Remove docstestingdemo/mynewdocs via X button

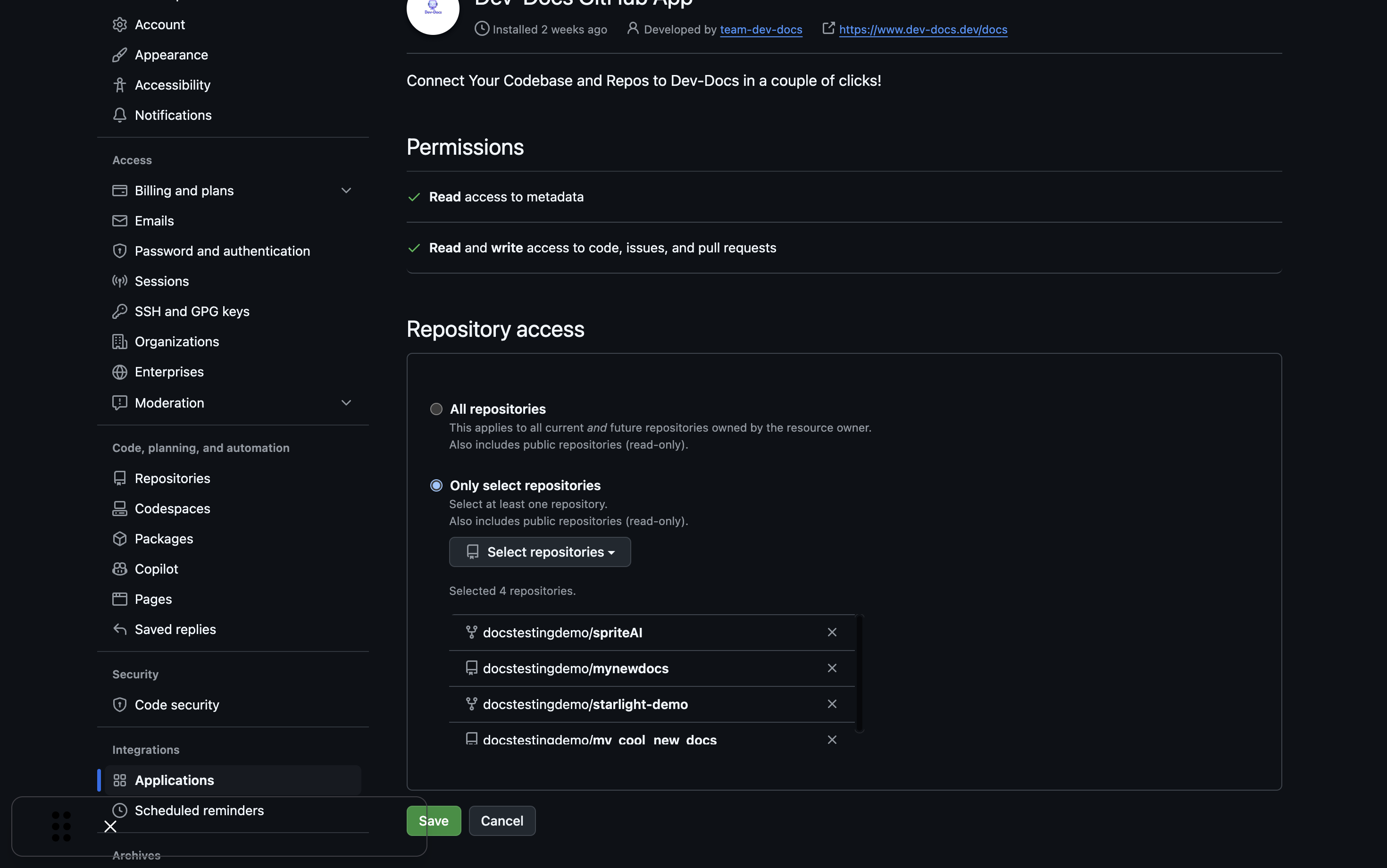click(x=832, y=668)
